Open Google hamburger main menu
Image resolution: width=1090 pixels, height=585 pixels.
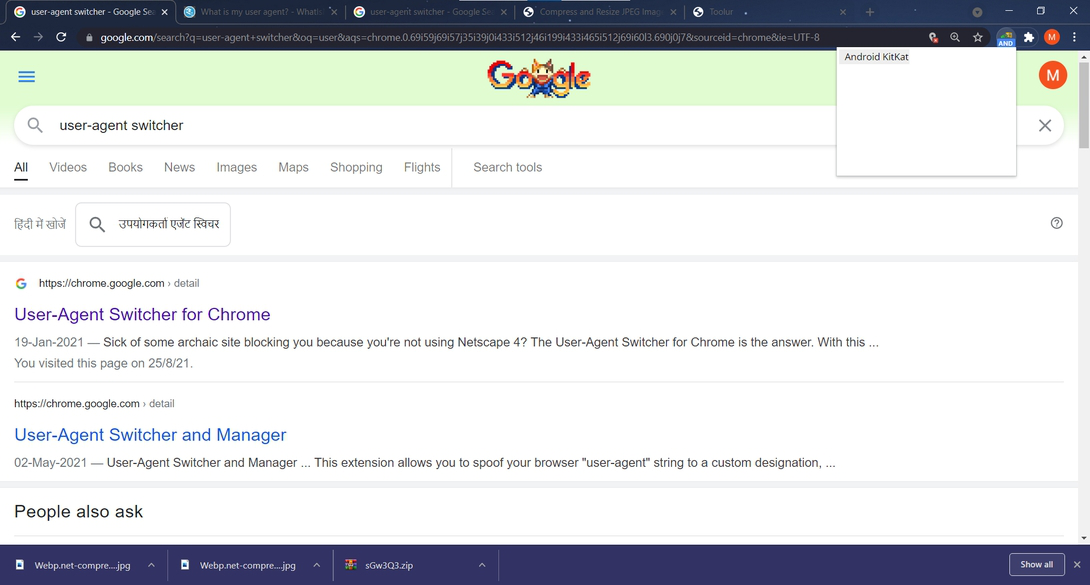26,76
